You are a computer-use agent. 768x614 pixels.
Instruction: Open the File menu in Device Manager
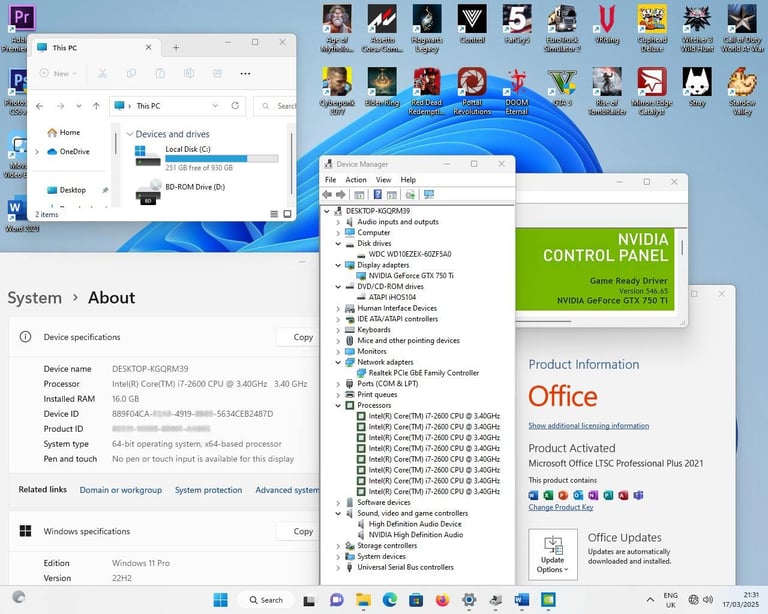click(x=331, y=180)
